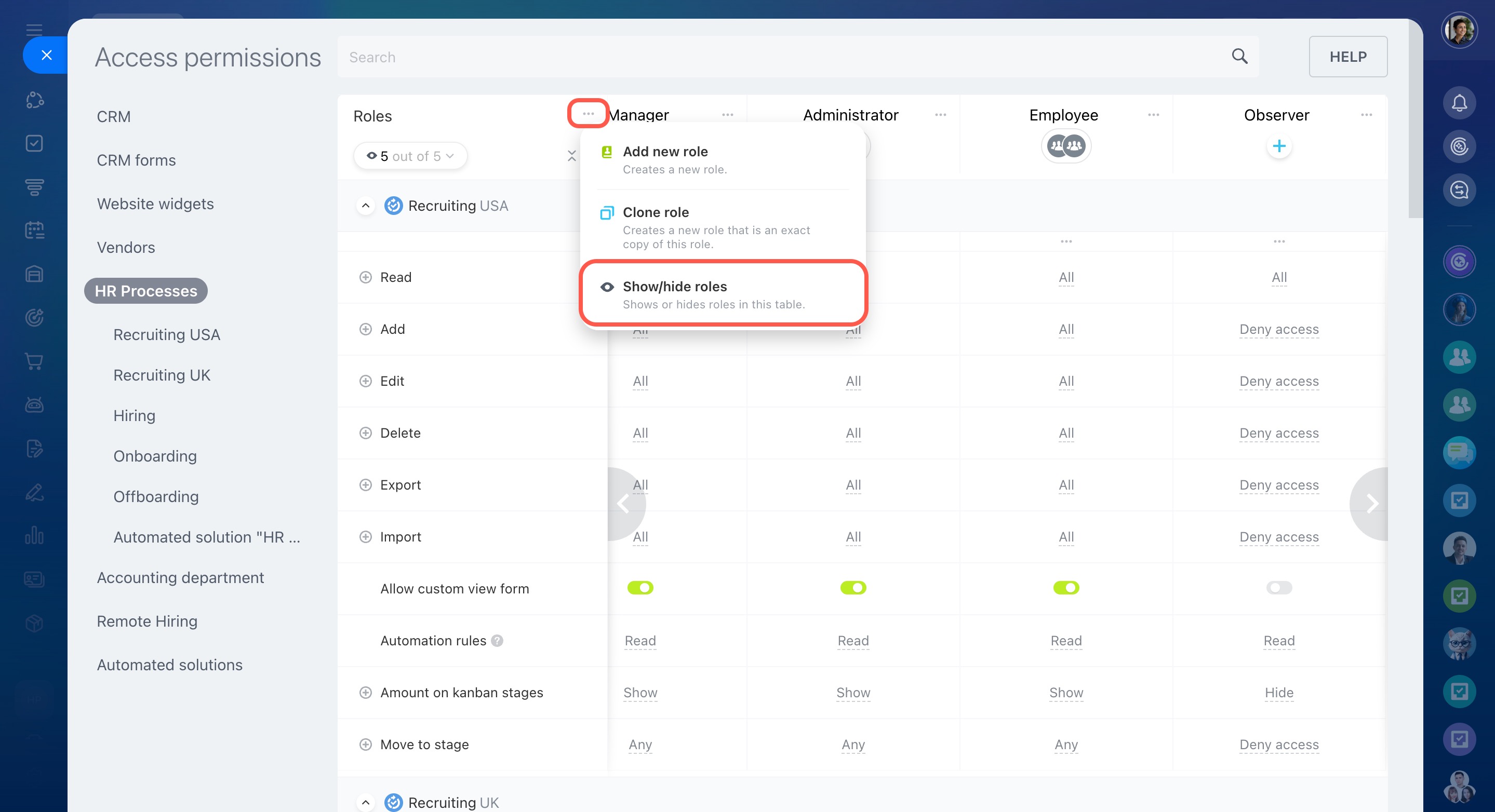Disable Employee's Allow custom view form switch
The height and width of the screenshot is (812, 1495).
click(x=1065, y=588)
